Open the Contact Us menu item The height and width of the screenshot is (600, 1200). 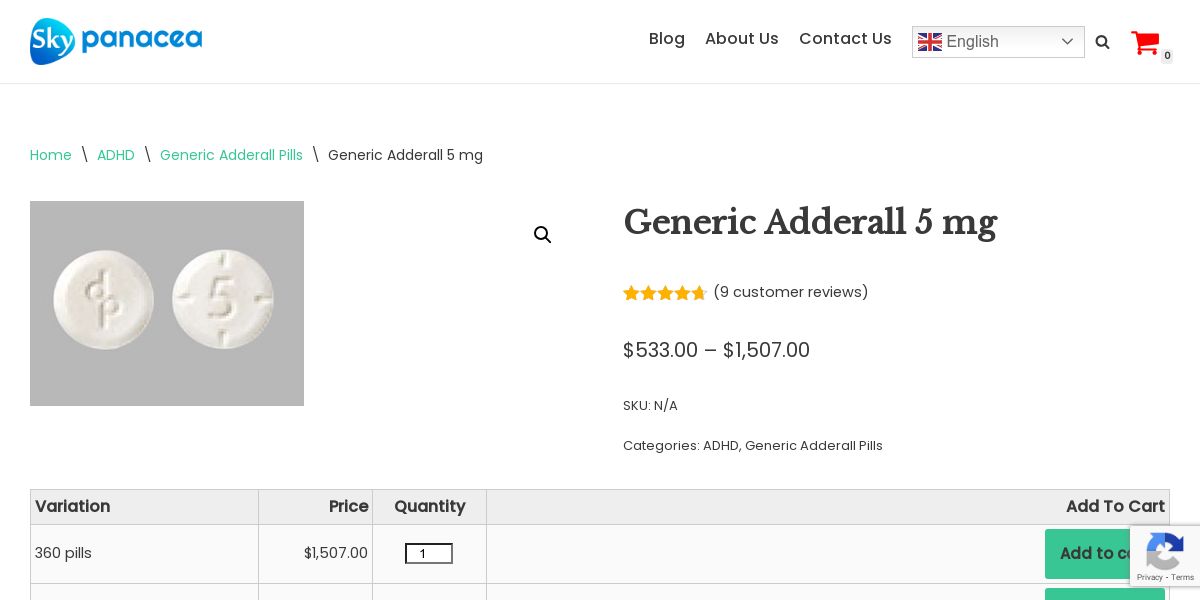pyautogui.click(x=845, y=39)
